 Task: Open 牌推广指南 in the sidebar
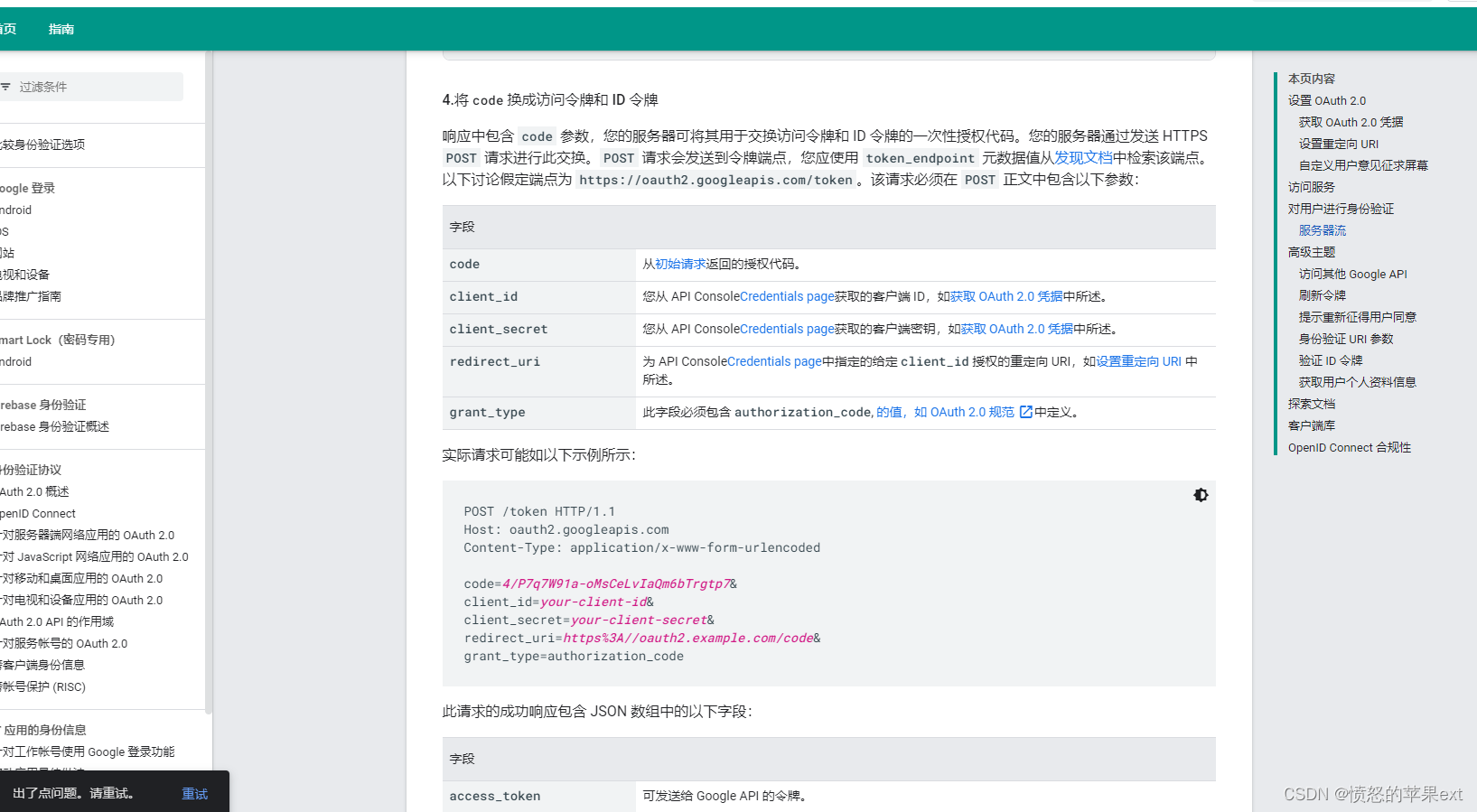point(31,296)
